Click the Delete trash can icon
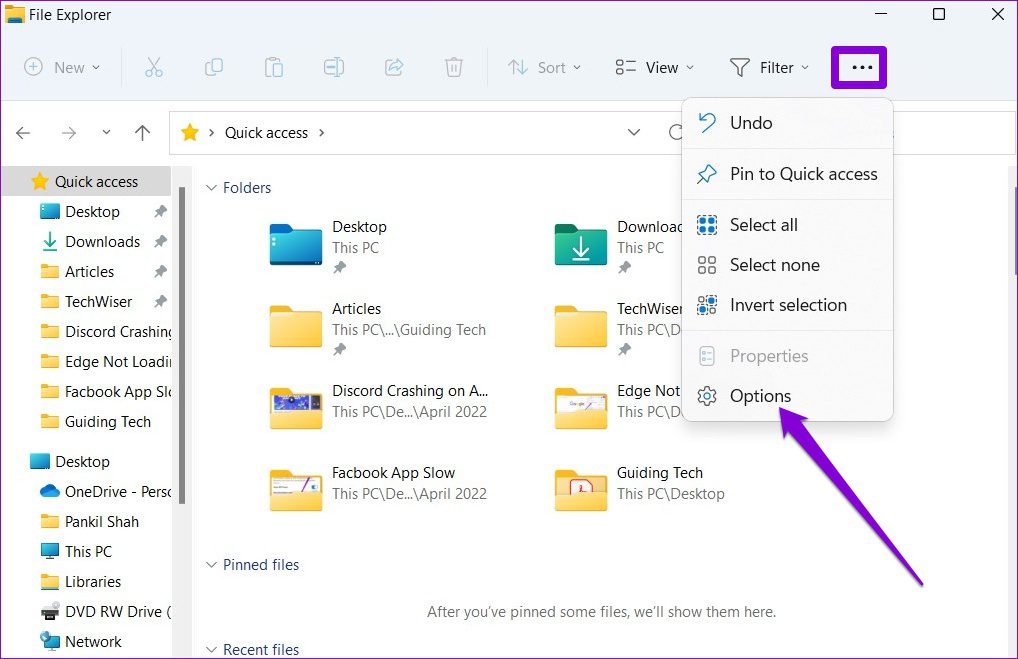The image size is (1018, 659). click(x=454, y=68)
